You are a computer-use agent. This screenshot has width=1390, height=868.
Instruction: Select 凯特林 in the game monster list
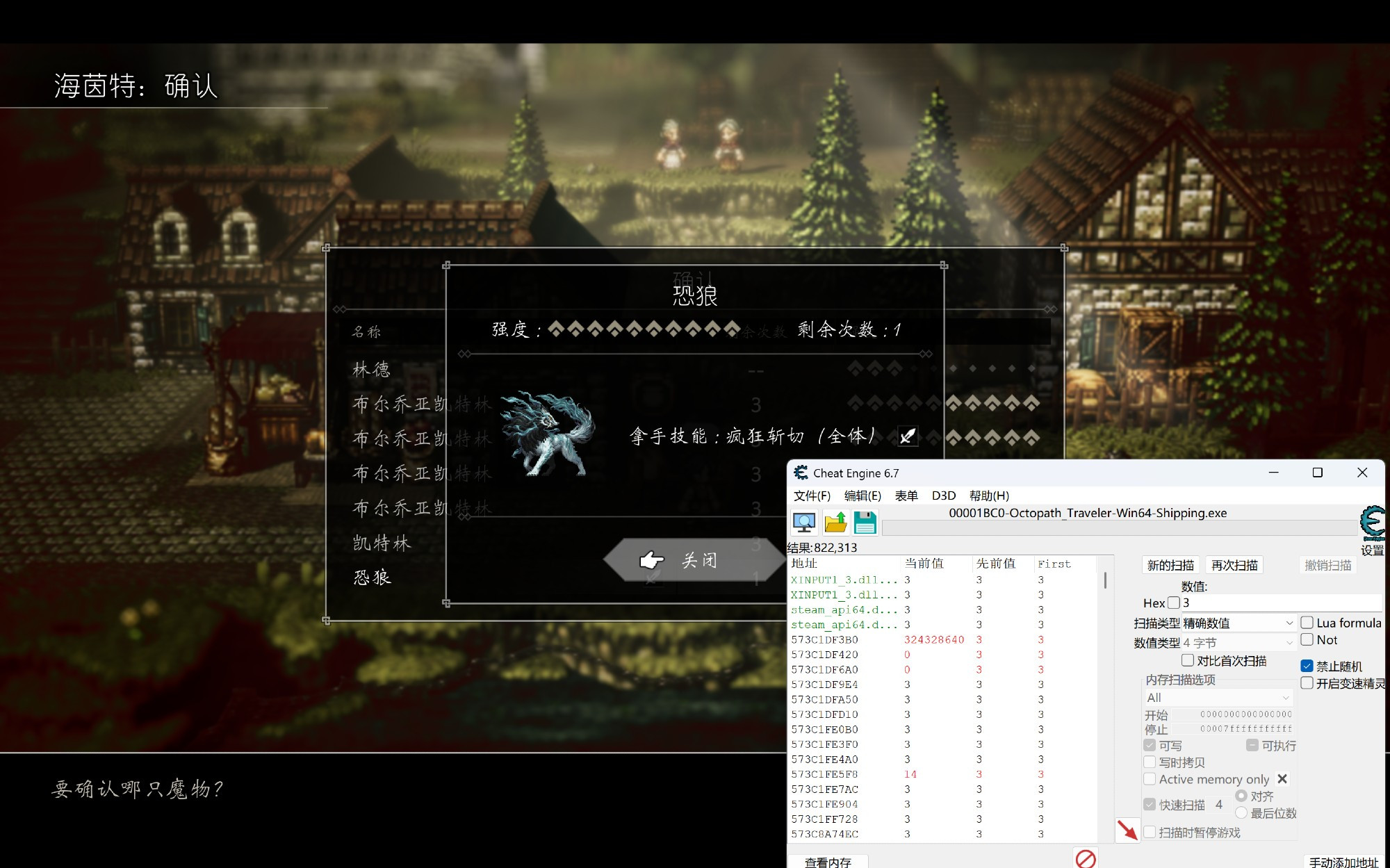pos(382,543)
